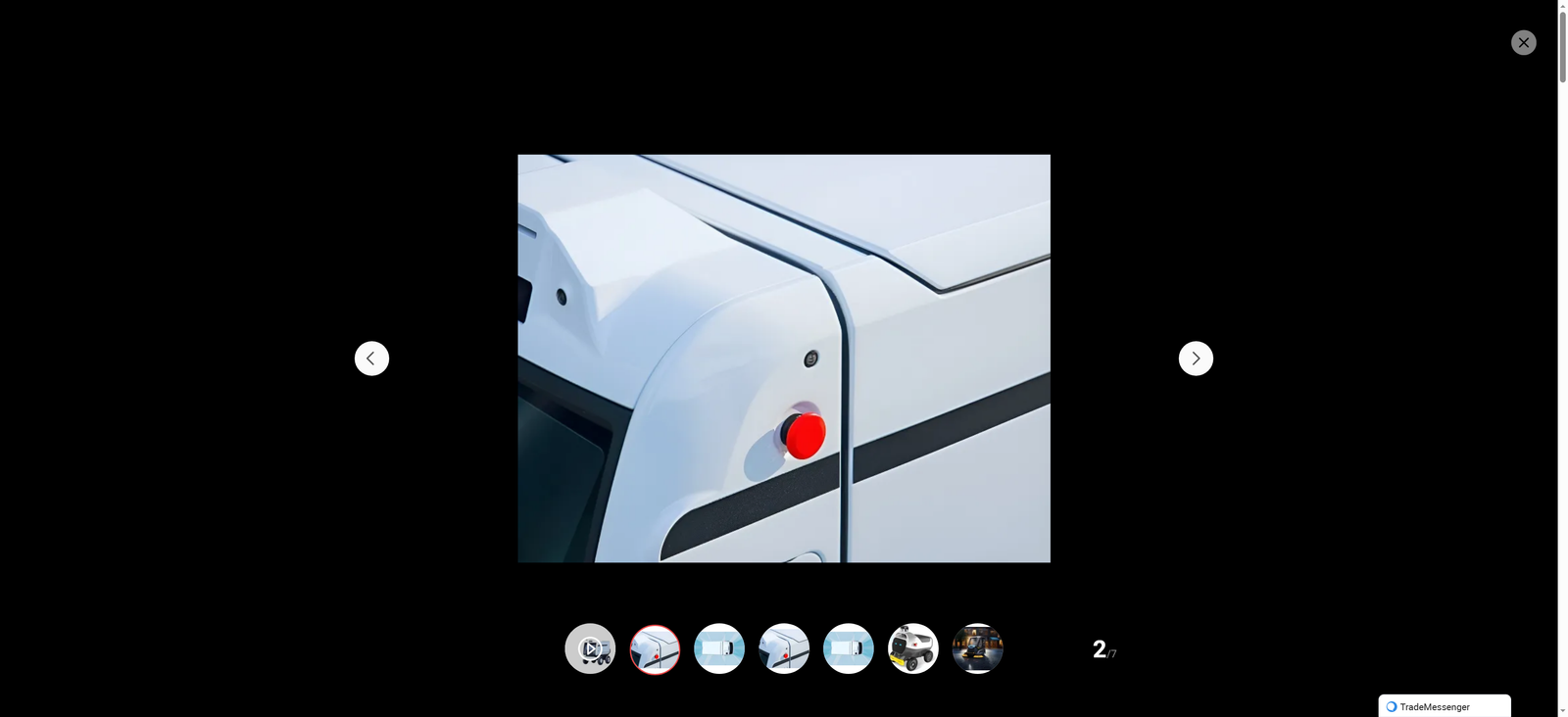Show the fourth thumbnail with red button
This screenshot has width=1568, height=717.
pyautogui.click(x=784, y=648)
